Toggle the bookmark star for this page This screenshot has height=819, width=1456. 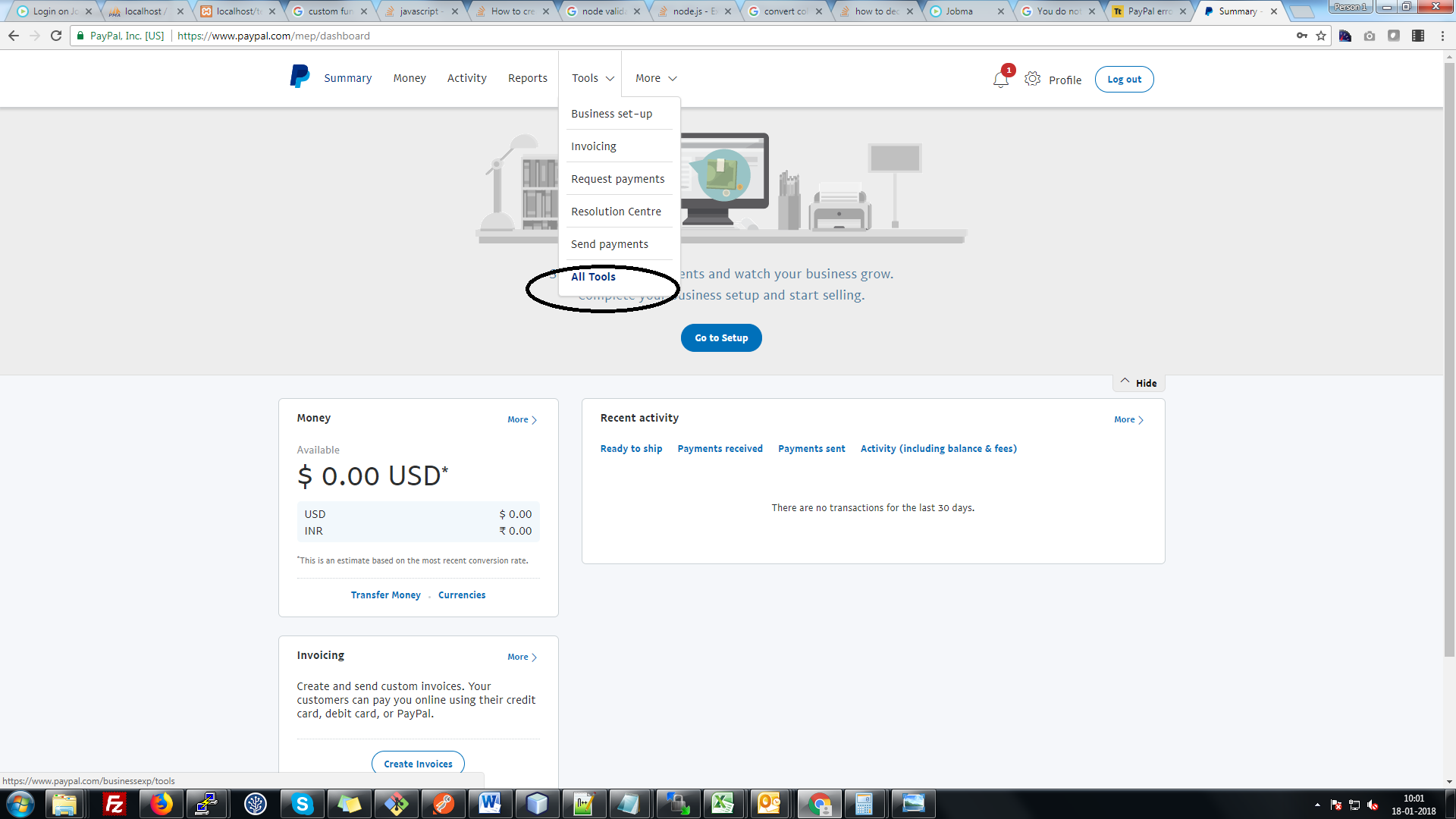click(1322, 35)
